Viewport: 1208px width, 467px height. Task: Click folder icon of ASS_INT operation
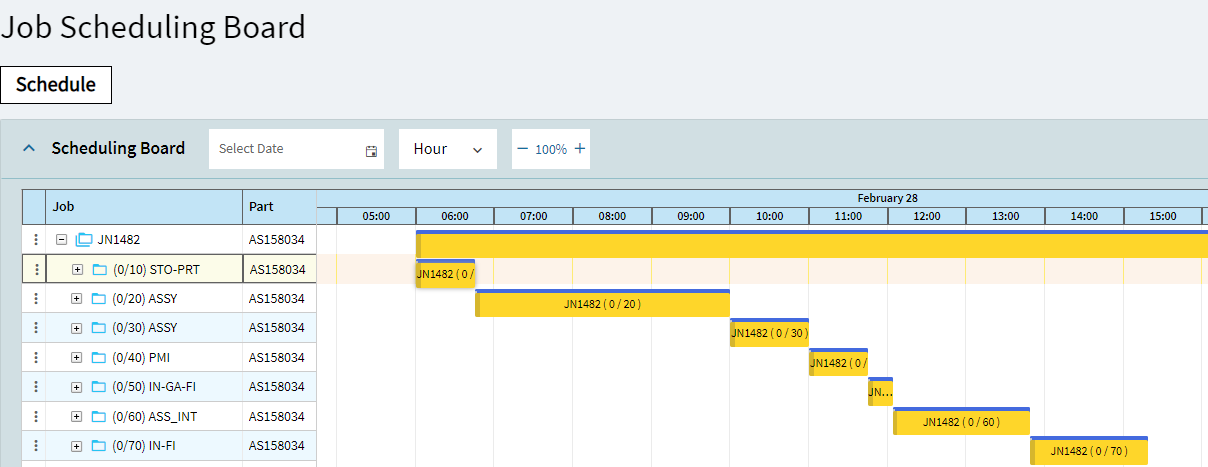click(99, 417)
